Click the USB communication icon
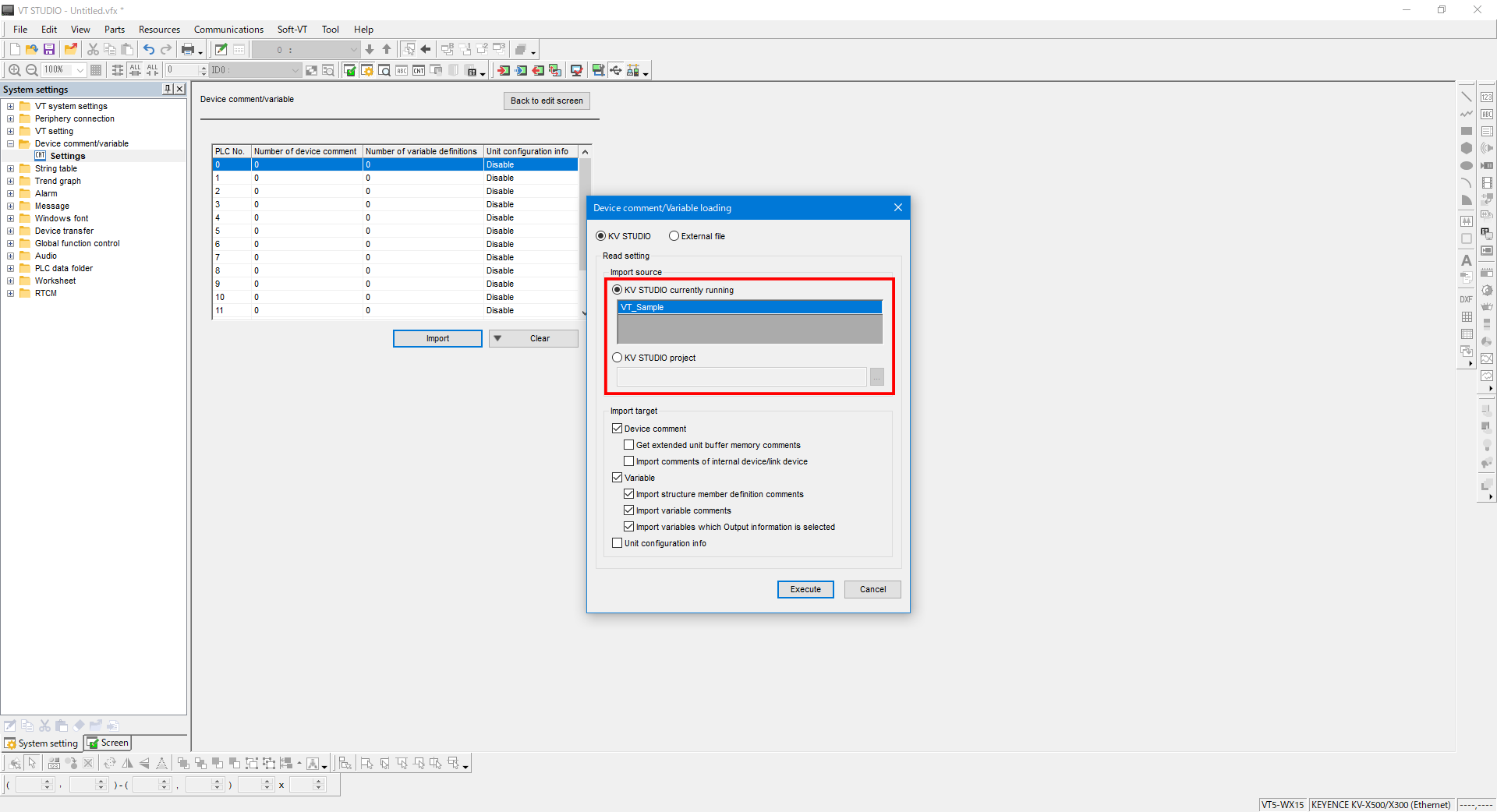This screenshot has height=812, width=1497. coord(616,70)
